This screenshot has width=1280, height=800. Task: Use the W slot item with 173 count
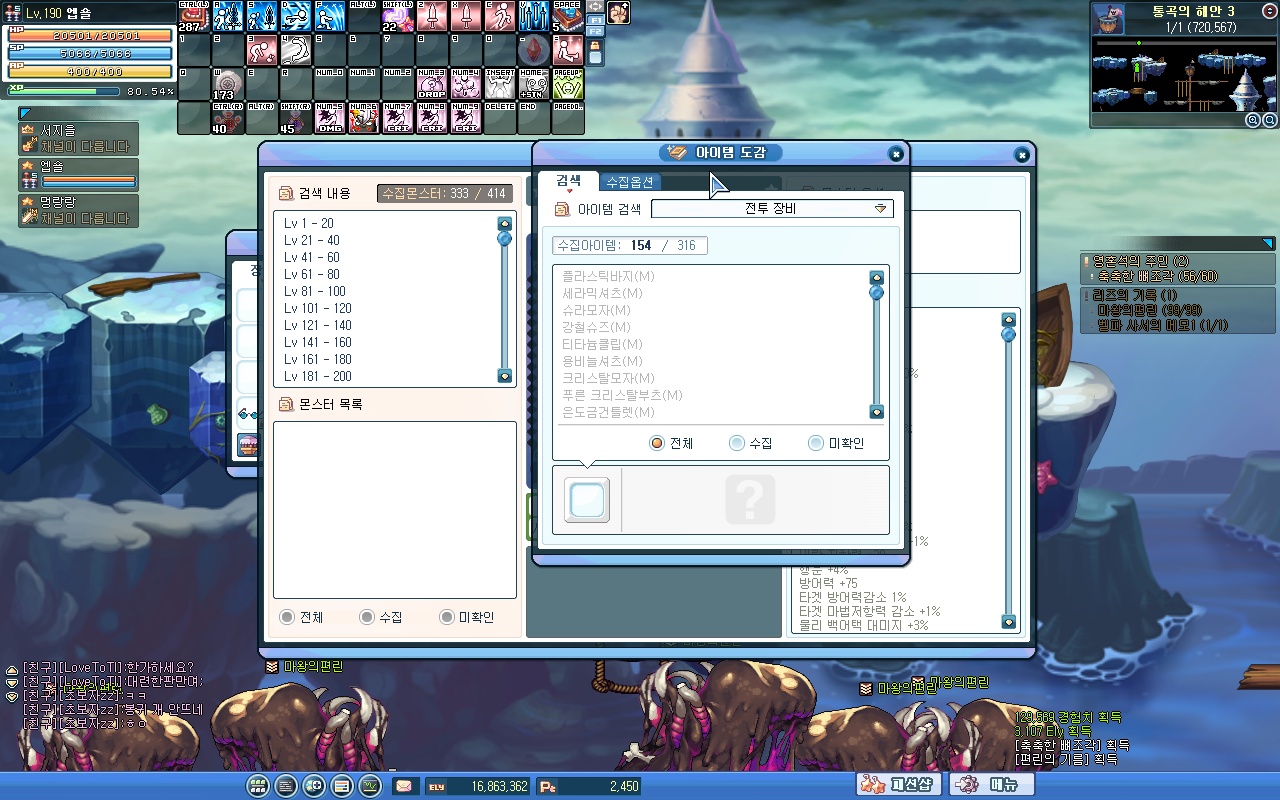coord(228,85)
